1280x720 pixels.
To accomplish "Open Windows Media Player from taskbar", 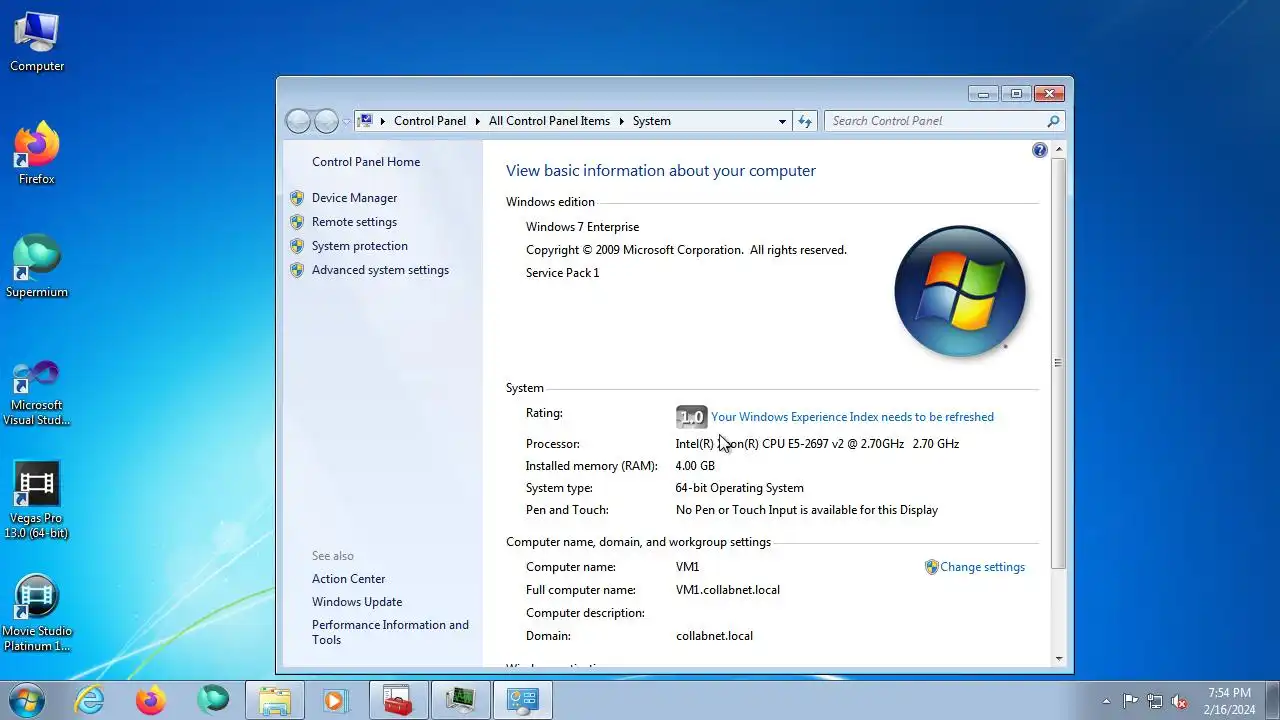I will coord(336,700).
